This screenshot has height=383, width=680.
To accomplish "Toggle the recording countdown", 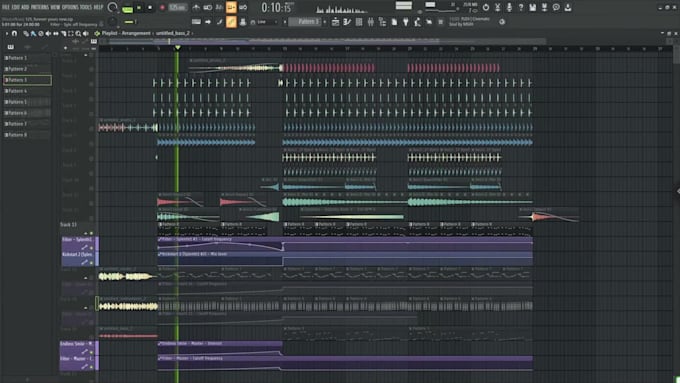I will [x=219, y=7].
